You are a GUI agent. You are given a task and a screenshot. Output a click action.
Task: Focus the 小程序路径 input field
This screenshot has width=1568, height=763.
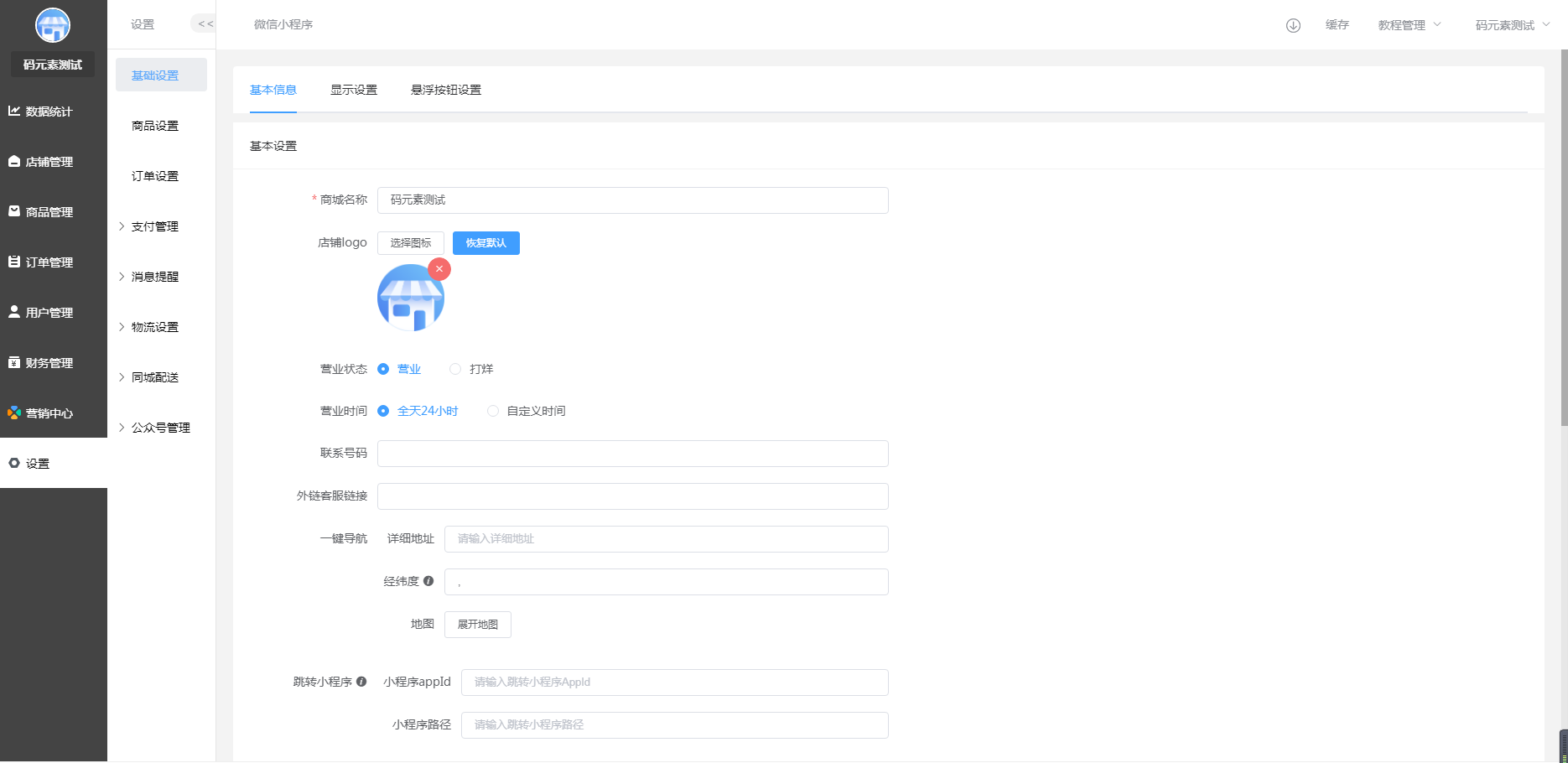tap(675, 725)
